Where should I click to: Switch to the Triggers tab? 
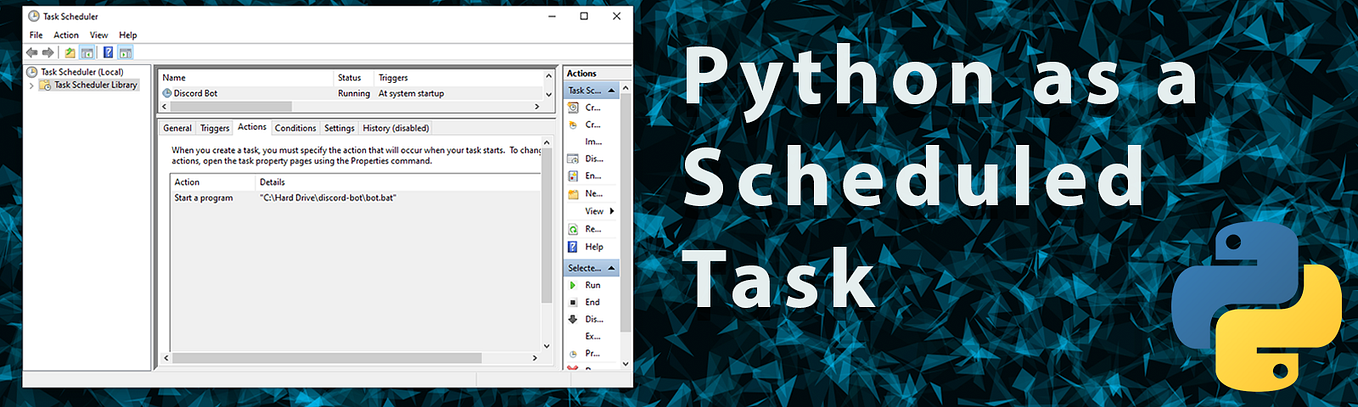pyautogui.click(x=215, y=128)
